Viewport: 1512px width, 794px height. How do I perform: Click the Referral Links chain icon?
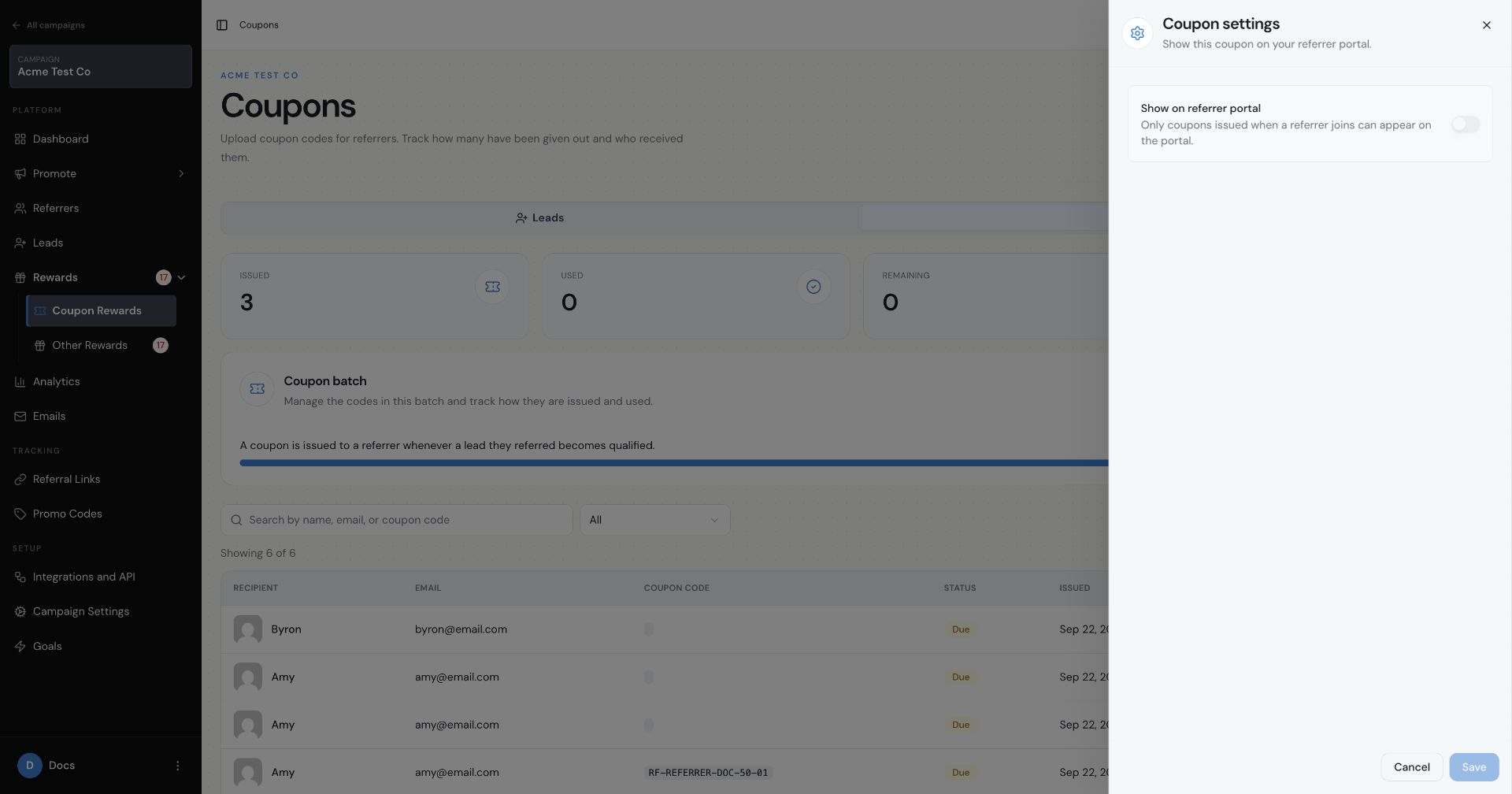(20, 479)
